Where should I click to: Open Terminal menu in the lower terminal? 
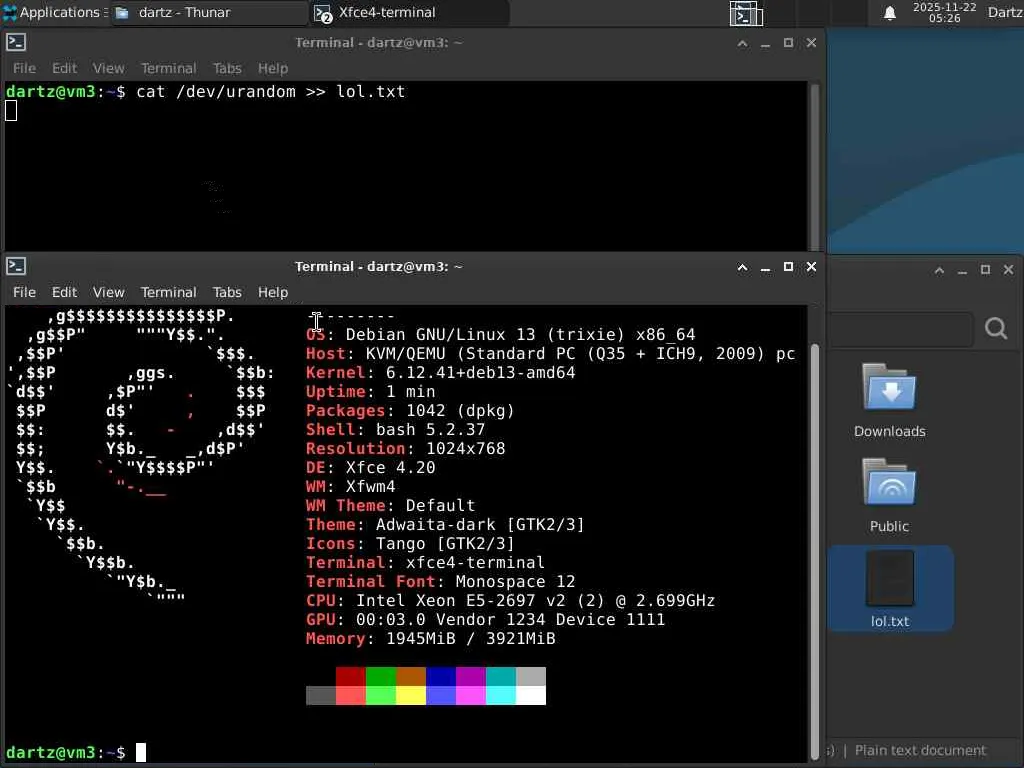pyautogui.click(x=168, y=292)
